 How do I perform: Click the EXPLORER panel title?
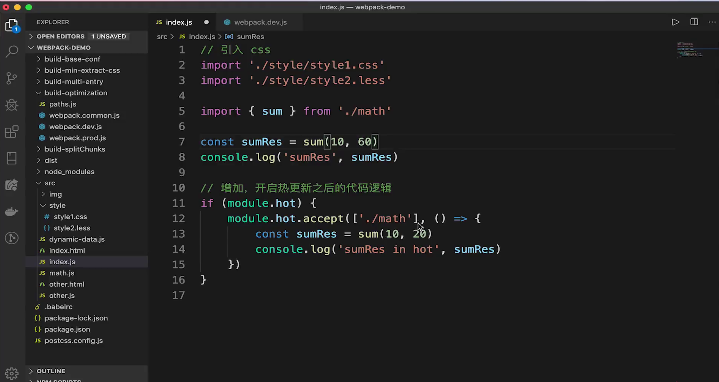[53, 22]
